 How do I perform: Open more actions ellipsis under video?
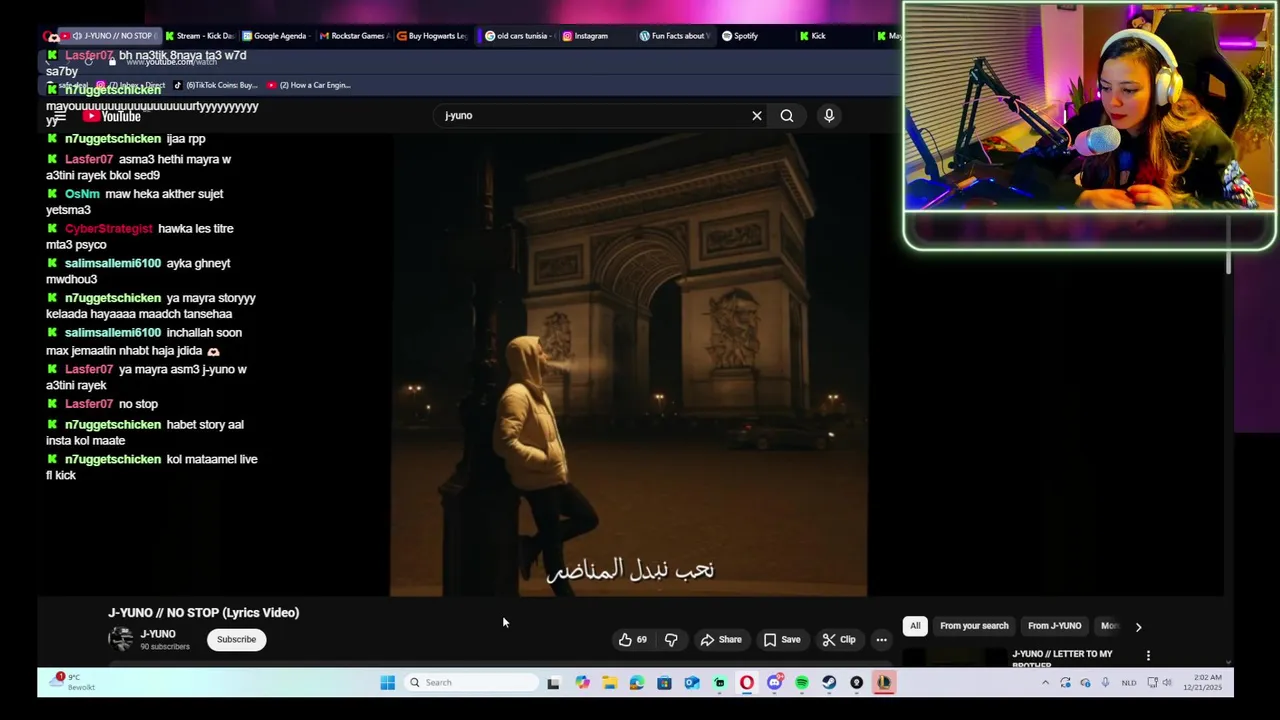[x=881, y=640]
